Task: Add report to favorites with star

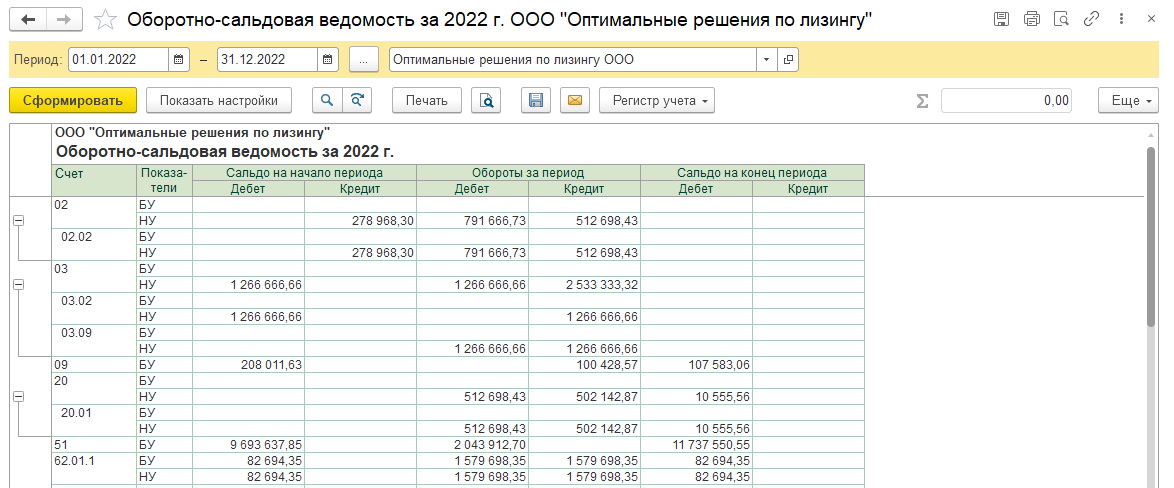Action: (104, 20)
